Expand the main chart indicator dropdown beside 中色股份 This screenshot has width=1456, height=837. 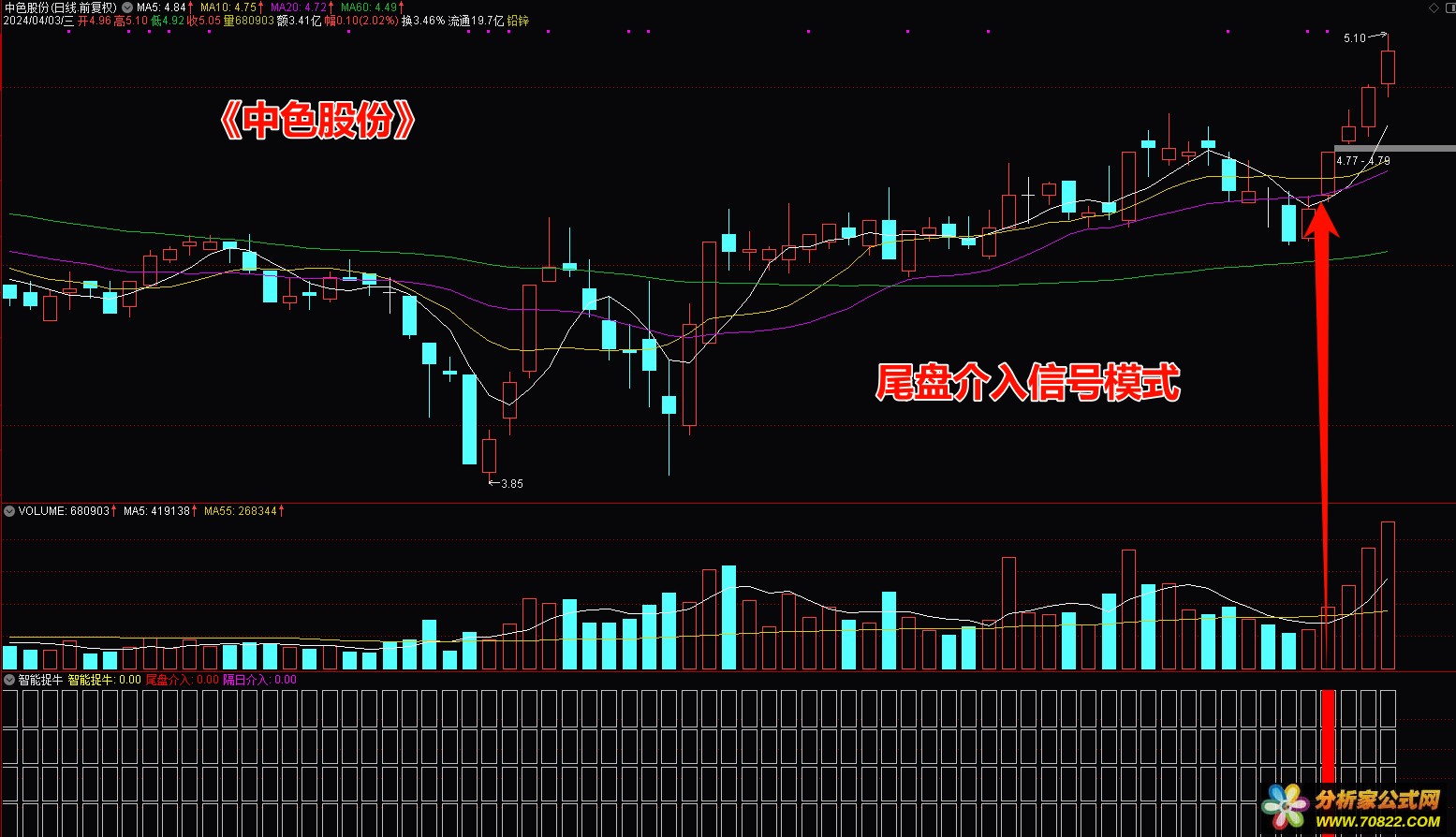[x=127, y=7]
